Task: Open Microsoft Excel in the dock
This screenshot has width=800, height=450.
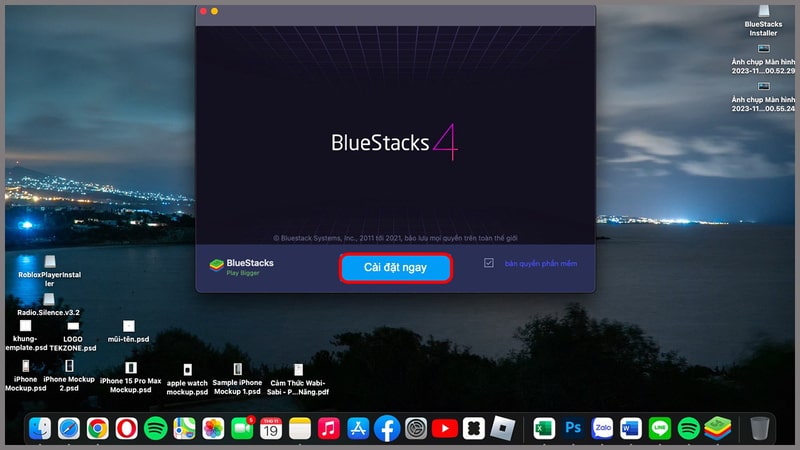Action: 544,428
